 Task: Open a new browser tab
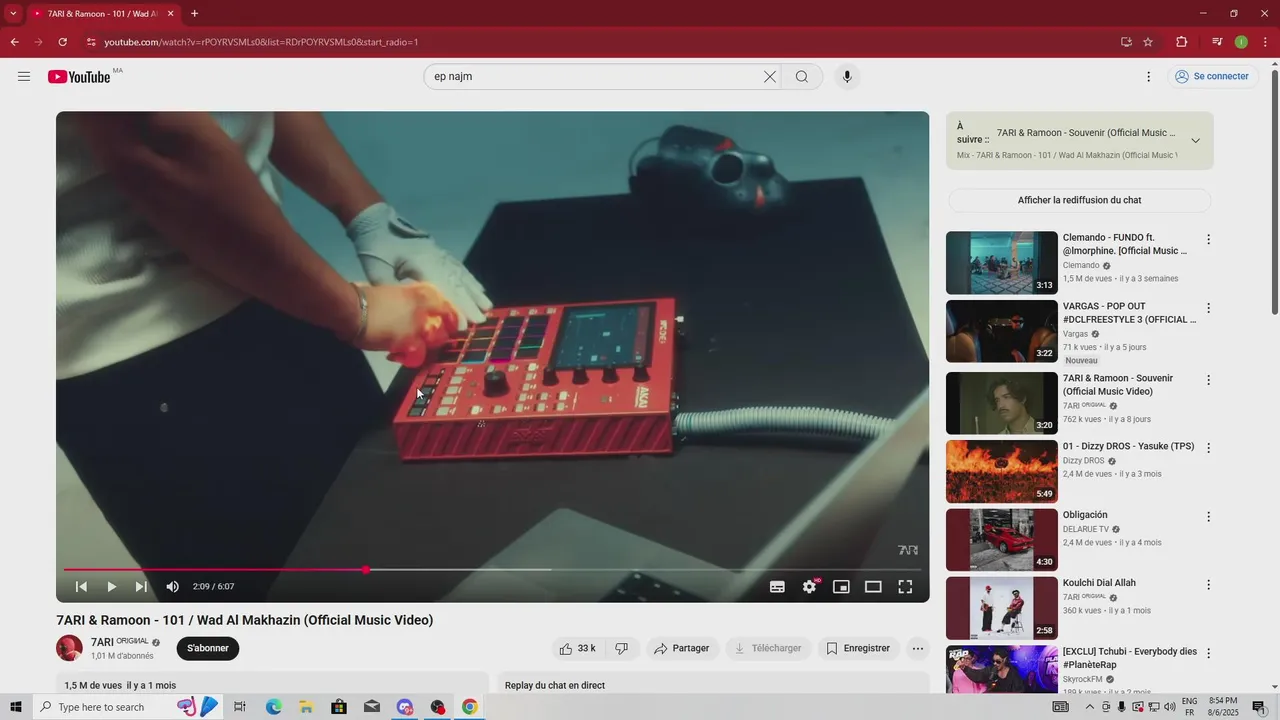coord(194,14)
